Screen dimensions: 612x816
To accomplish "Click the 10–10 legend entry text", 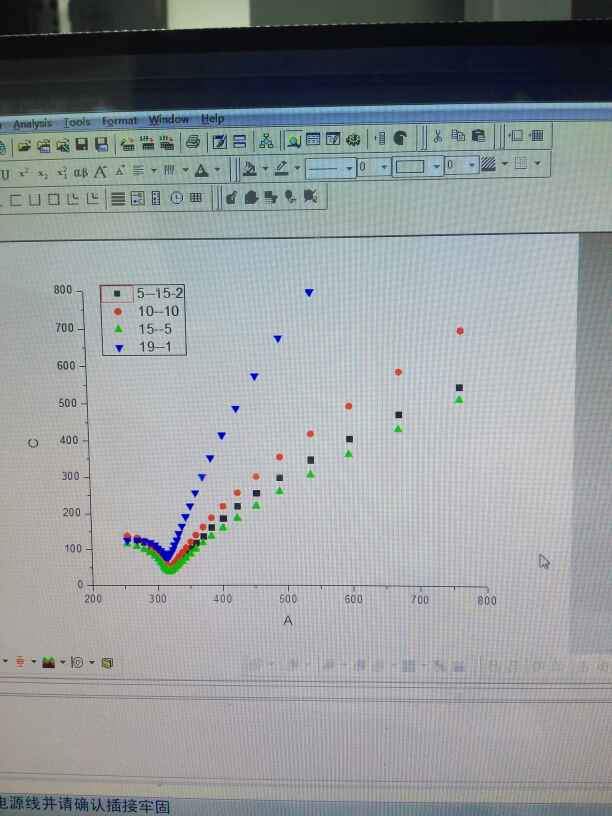I will pos(158,311).
